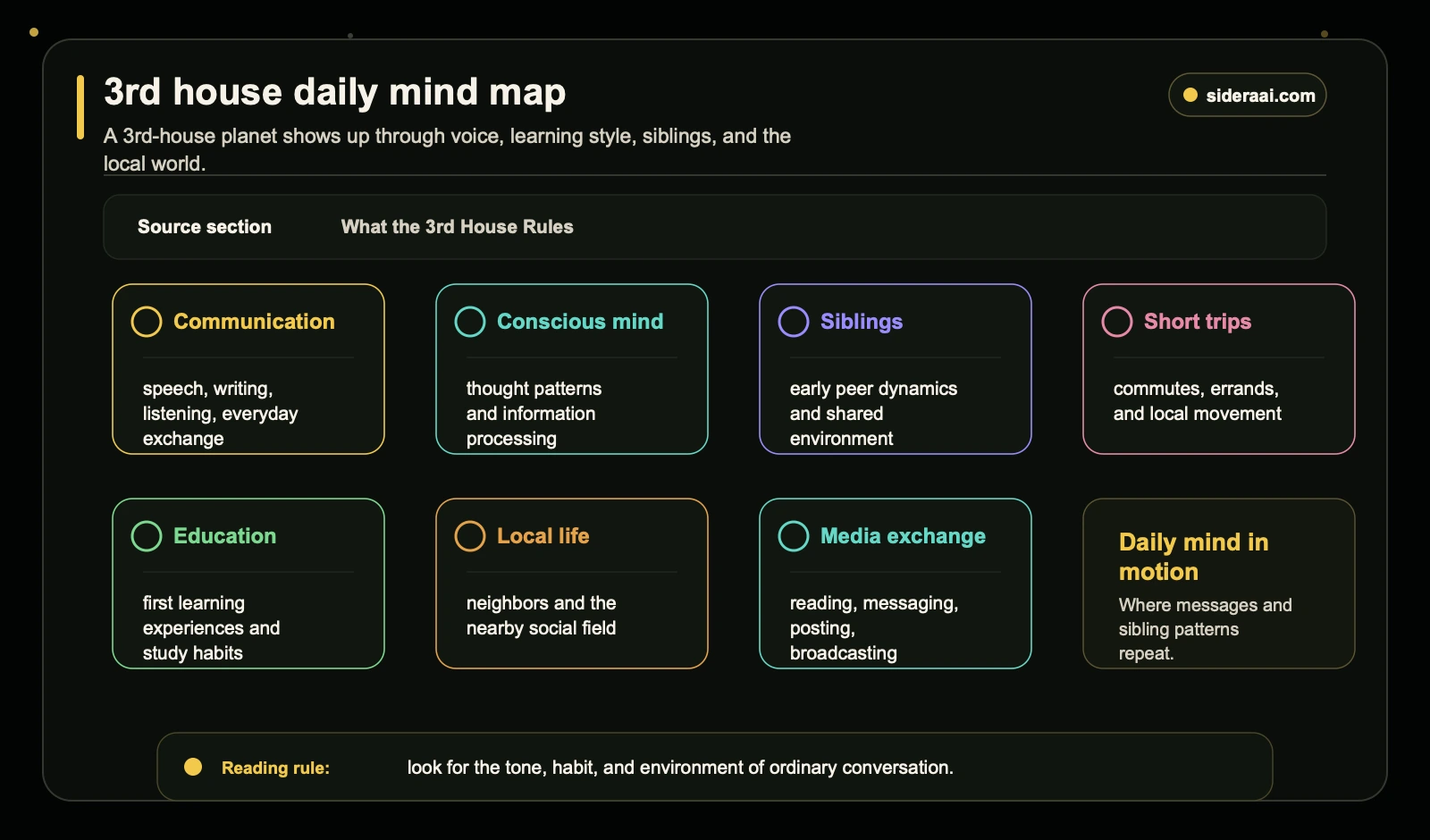Select the Conscious mind card heading
Viewport: 1430px width, 840px height.
580,322
